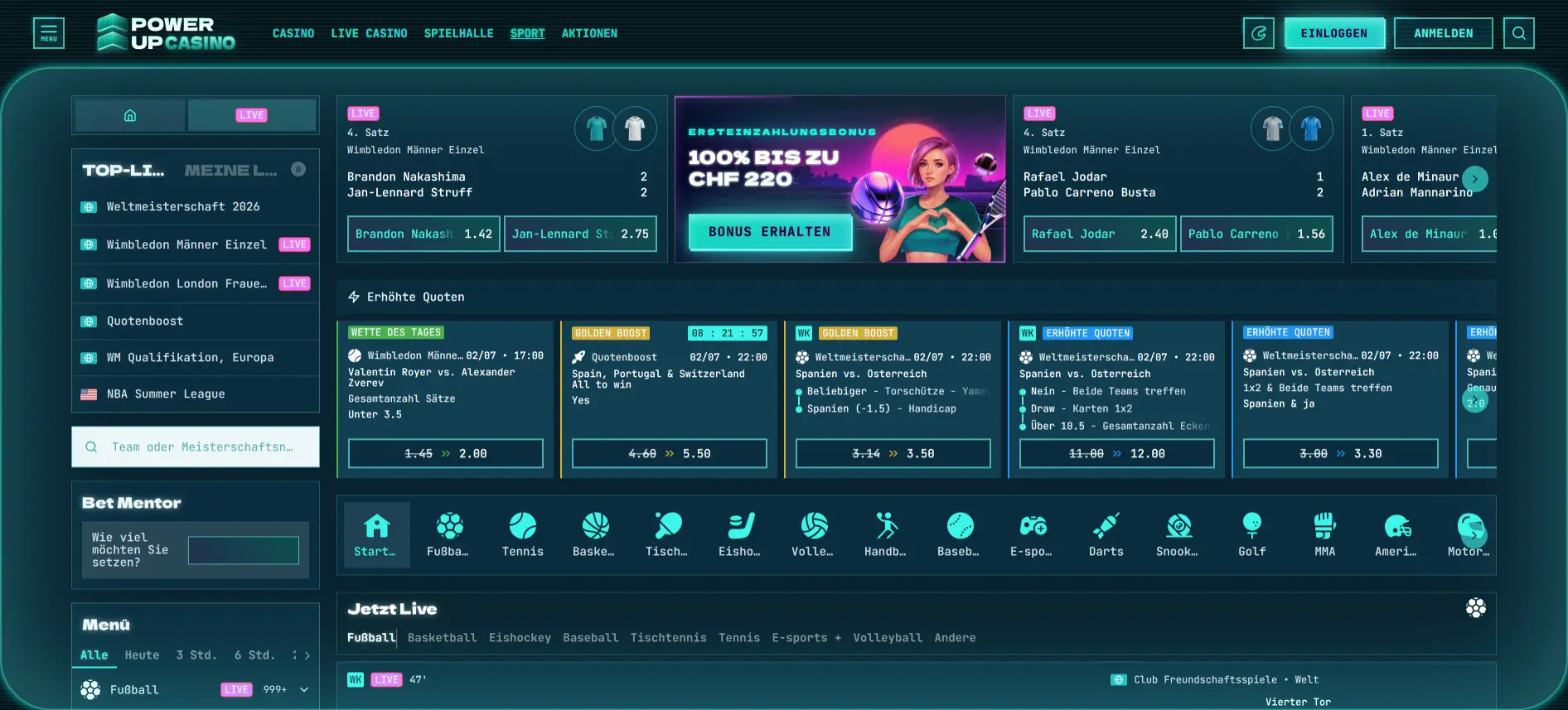1568x710 pixels.
Task: Open the LIVE CASINO menu item
Action: (369, 33)
